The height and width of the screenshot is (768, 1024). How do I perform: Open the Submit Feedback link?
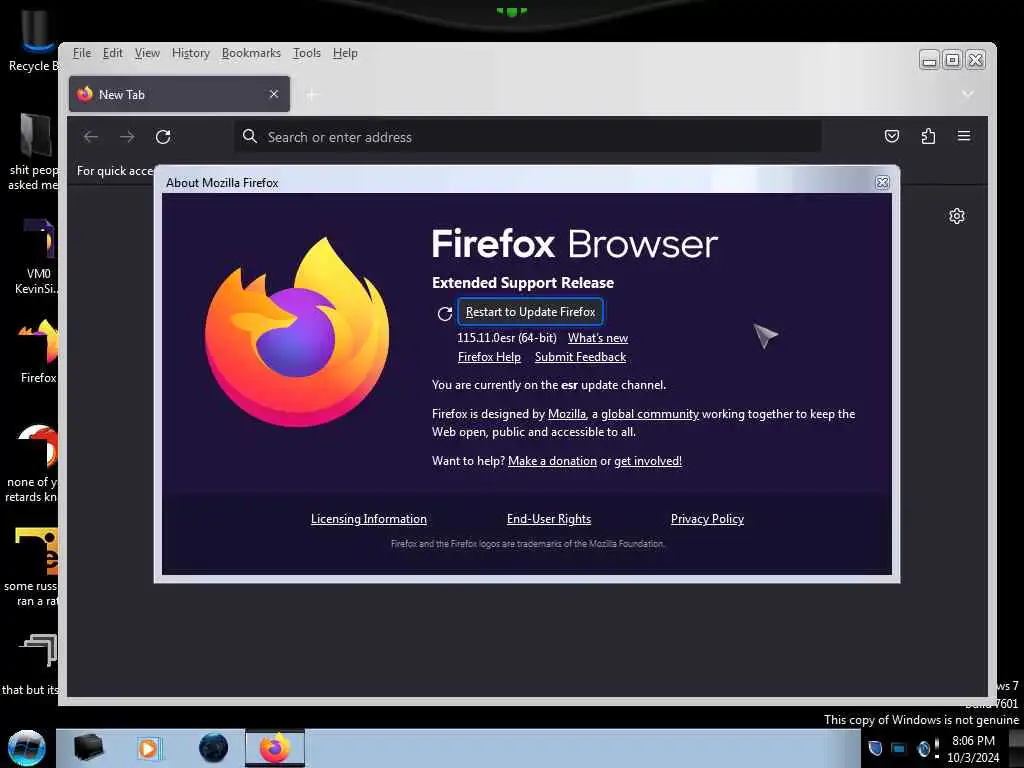(580, 357)
